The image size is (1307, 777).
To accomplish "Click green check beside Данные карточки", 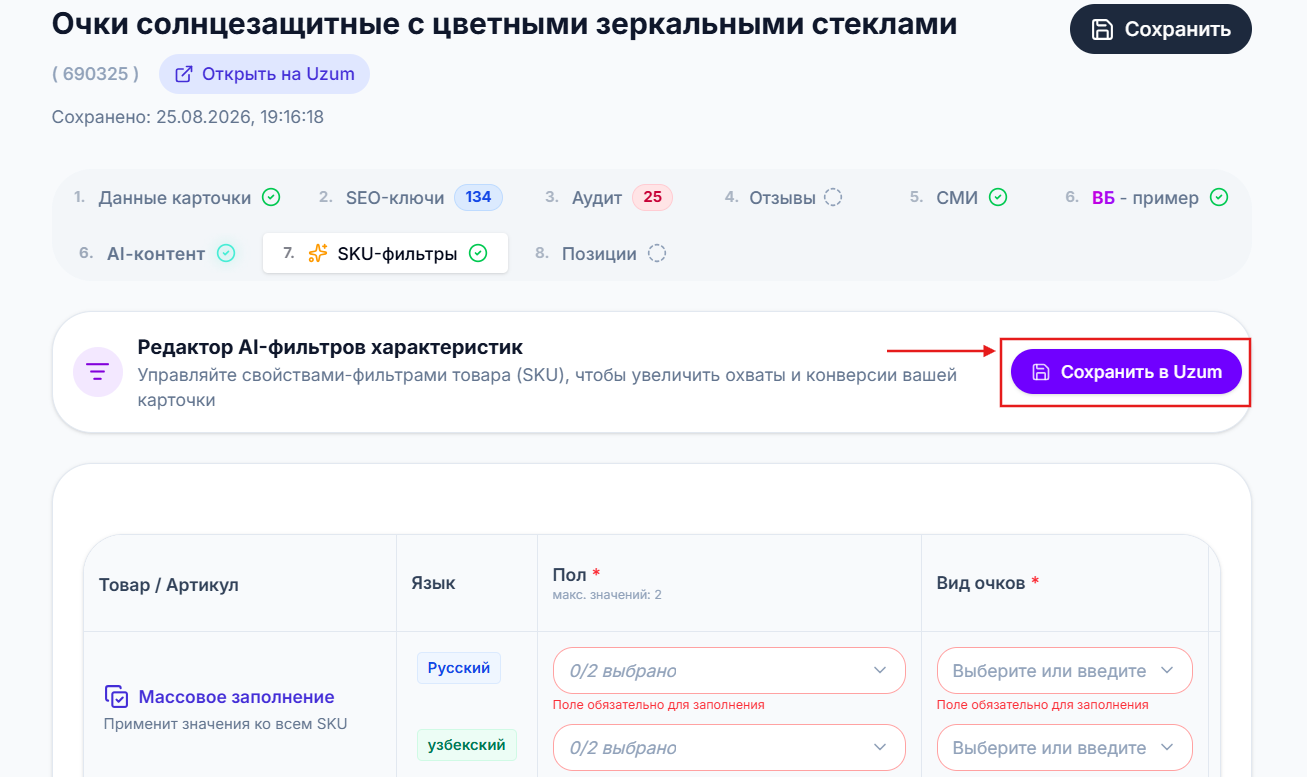I will (x=271, y=198).
